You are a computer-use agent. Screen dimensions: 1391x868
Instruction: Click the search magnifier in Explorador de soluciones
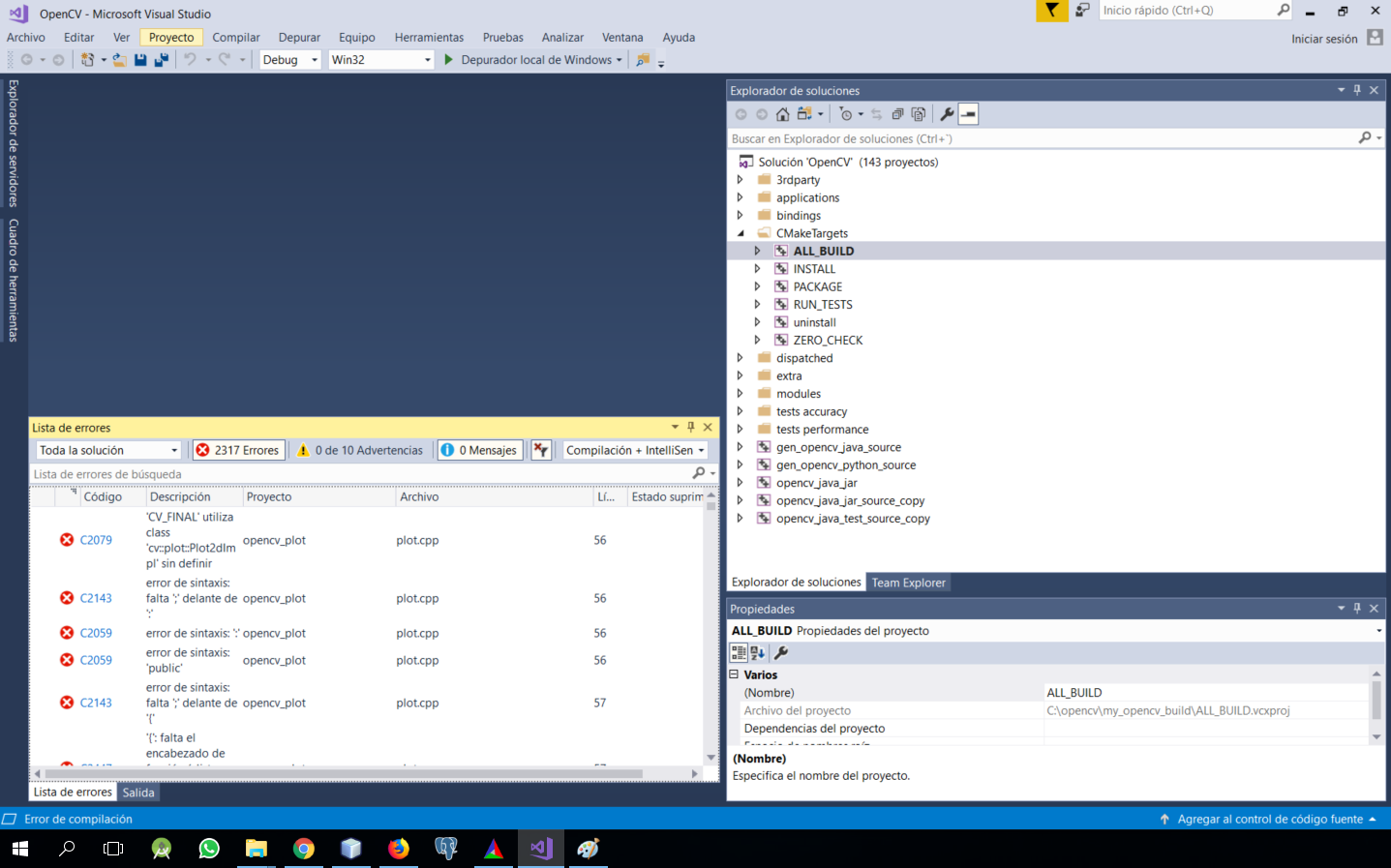(x=1365, y=138)
